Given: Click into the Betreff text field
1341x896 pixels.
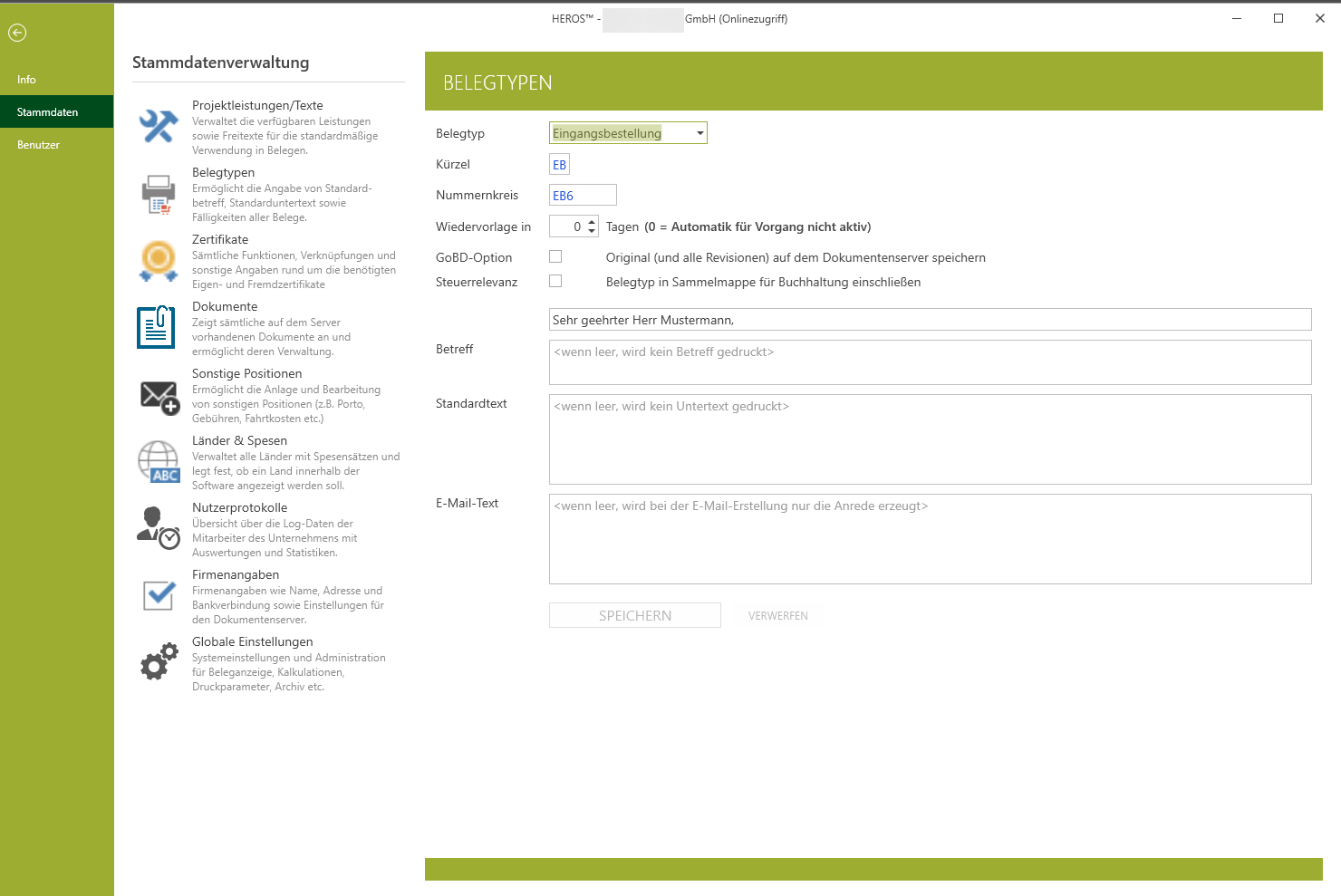Looking at the screenshot, I should pos(930,362).
